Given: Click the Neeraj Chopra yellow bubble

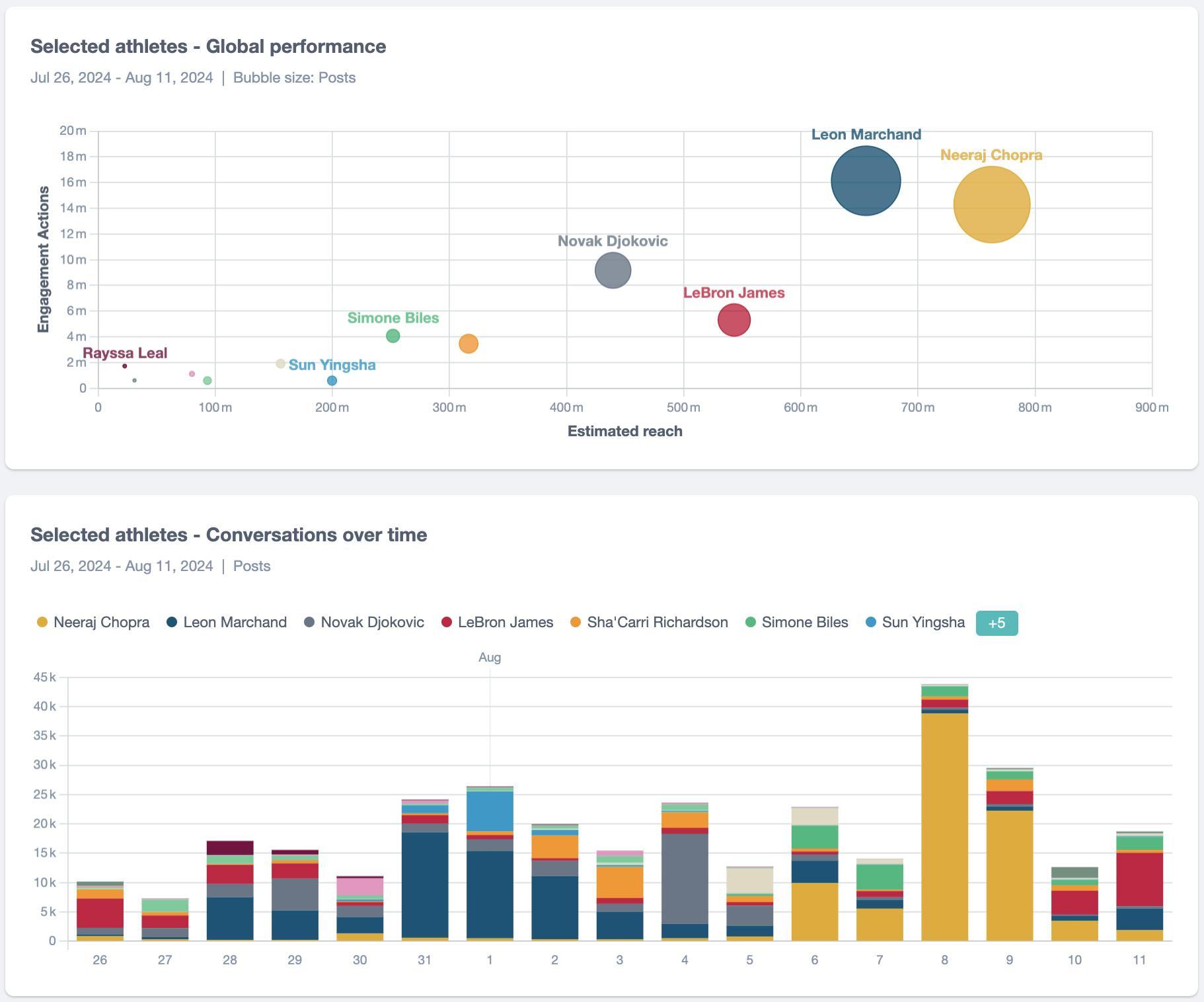Looking at the screenshot, I should tap(992, 205).
